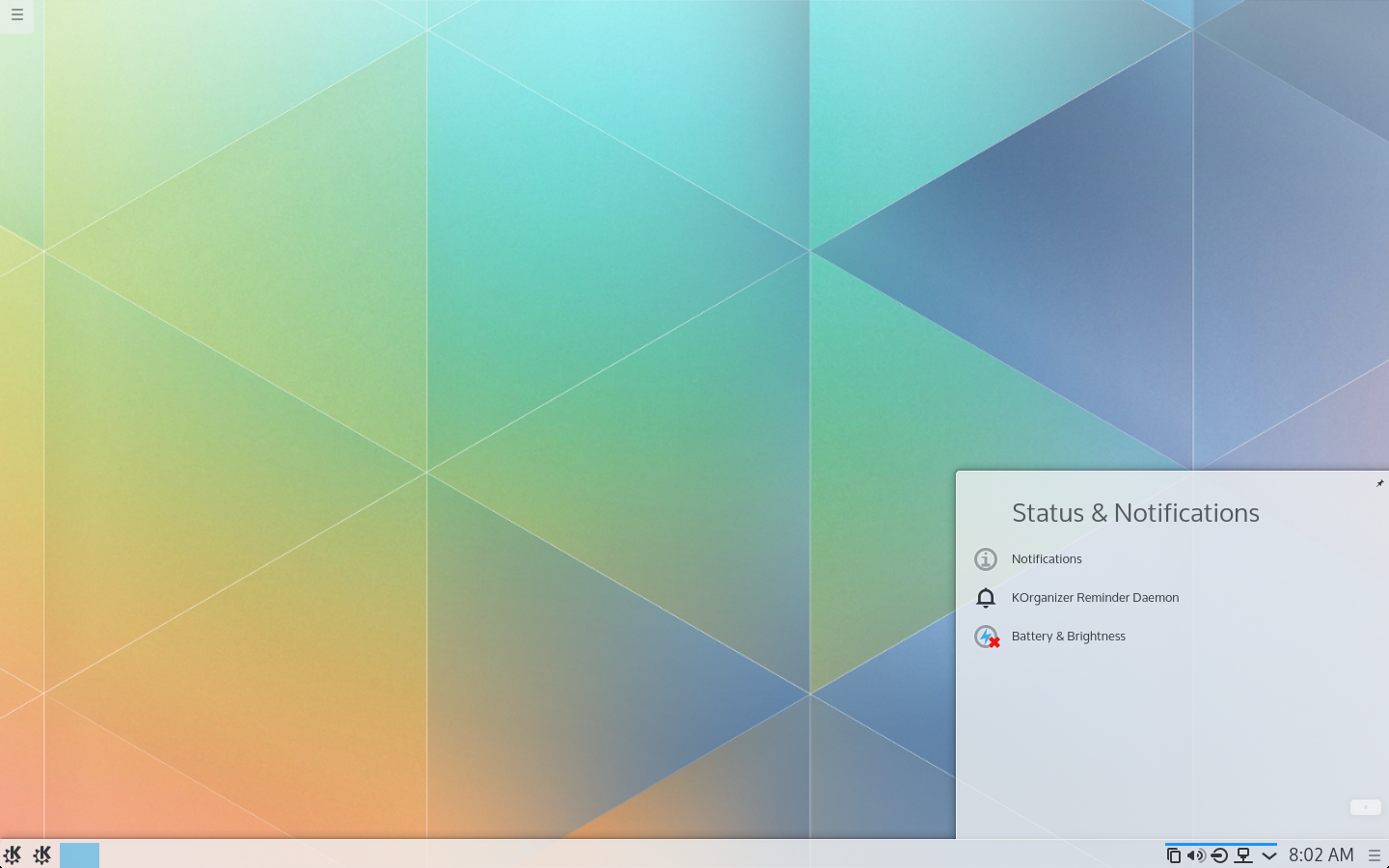Mute audio by clicking the speaker tray icon

coord(1195,854)
